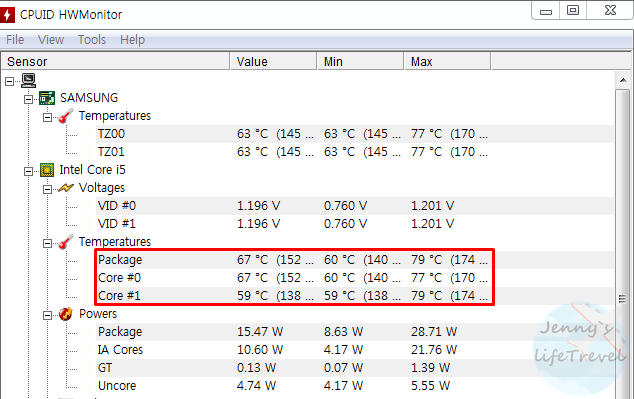Click the Intel Core i5 CPU chip icon
The width and height of the screenshot is (634, 399).
point(47,170)
